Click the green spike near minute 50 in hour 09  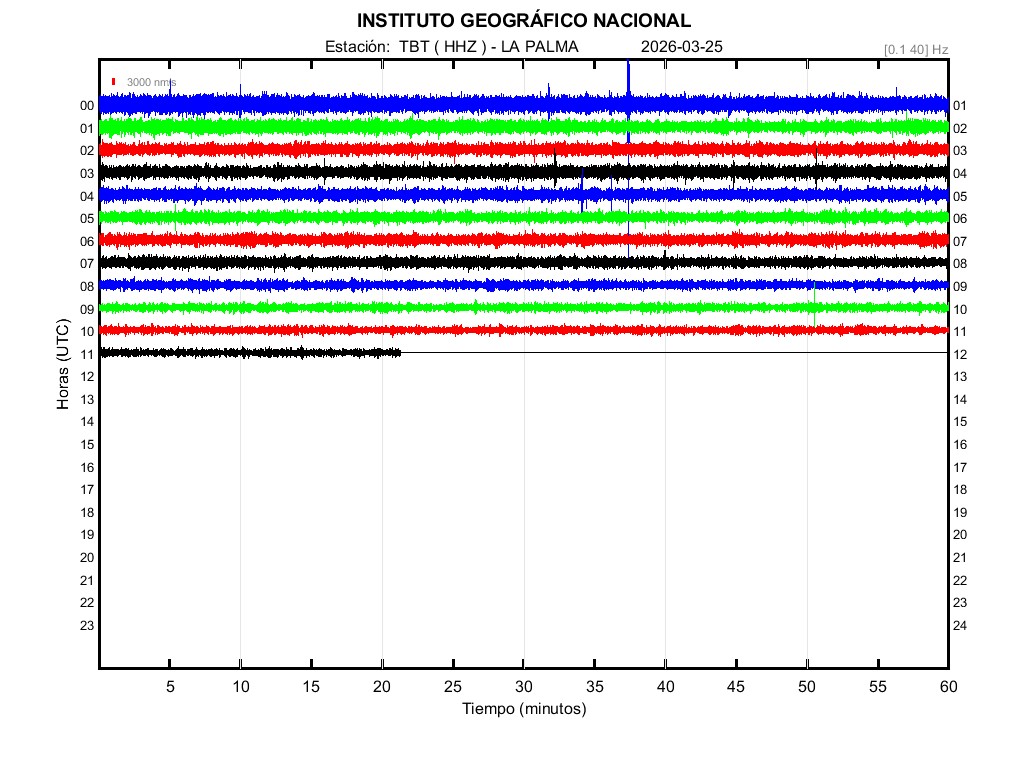click(813, 298)
